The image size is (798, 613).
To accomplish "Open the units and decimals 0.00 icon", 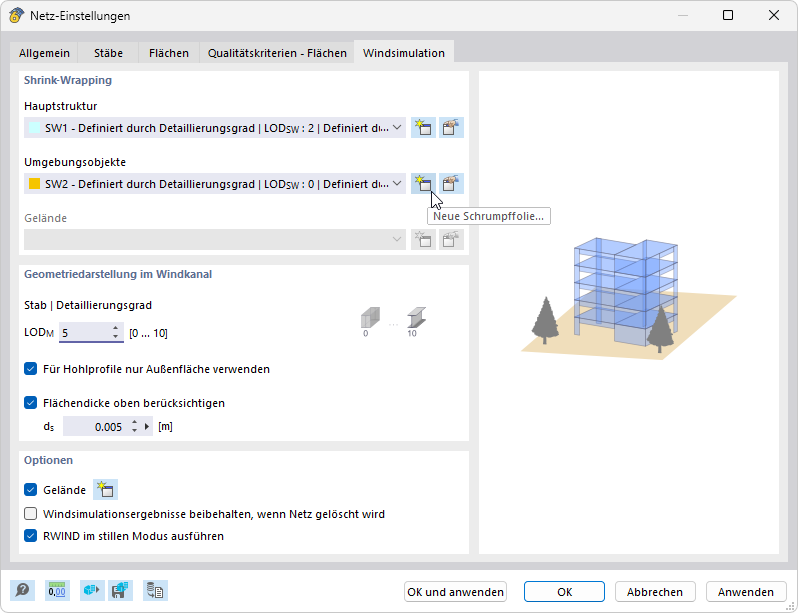I will coord(56,591).
